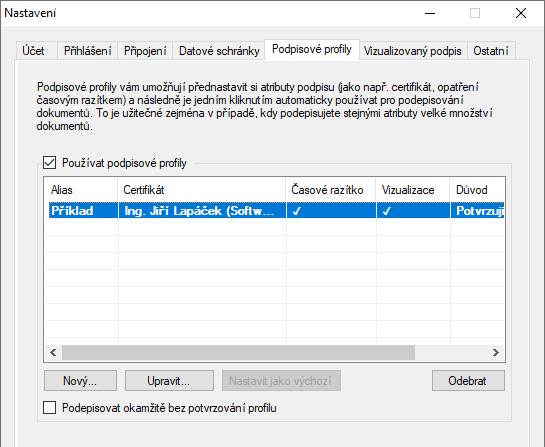Select the Připojení tab
This screenshot has width=545, height=447.
click(145, 51)
